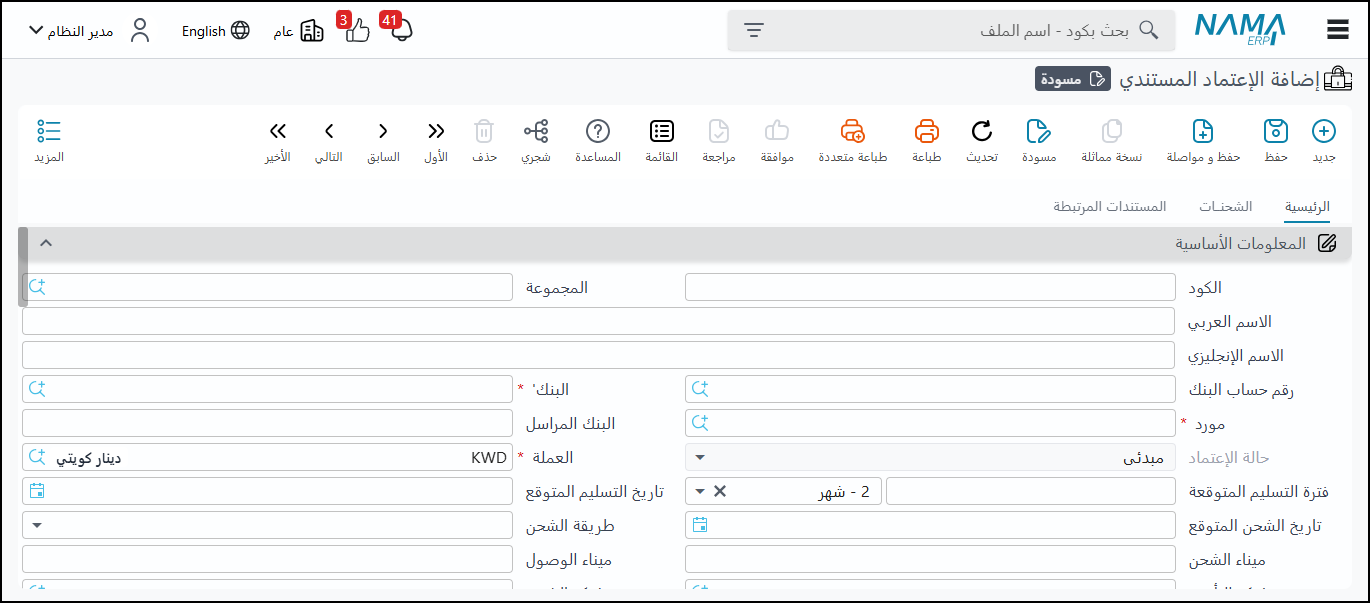
Task: Switch language to English
Action: coord(215,31)
